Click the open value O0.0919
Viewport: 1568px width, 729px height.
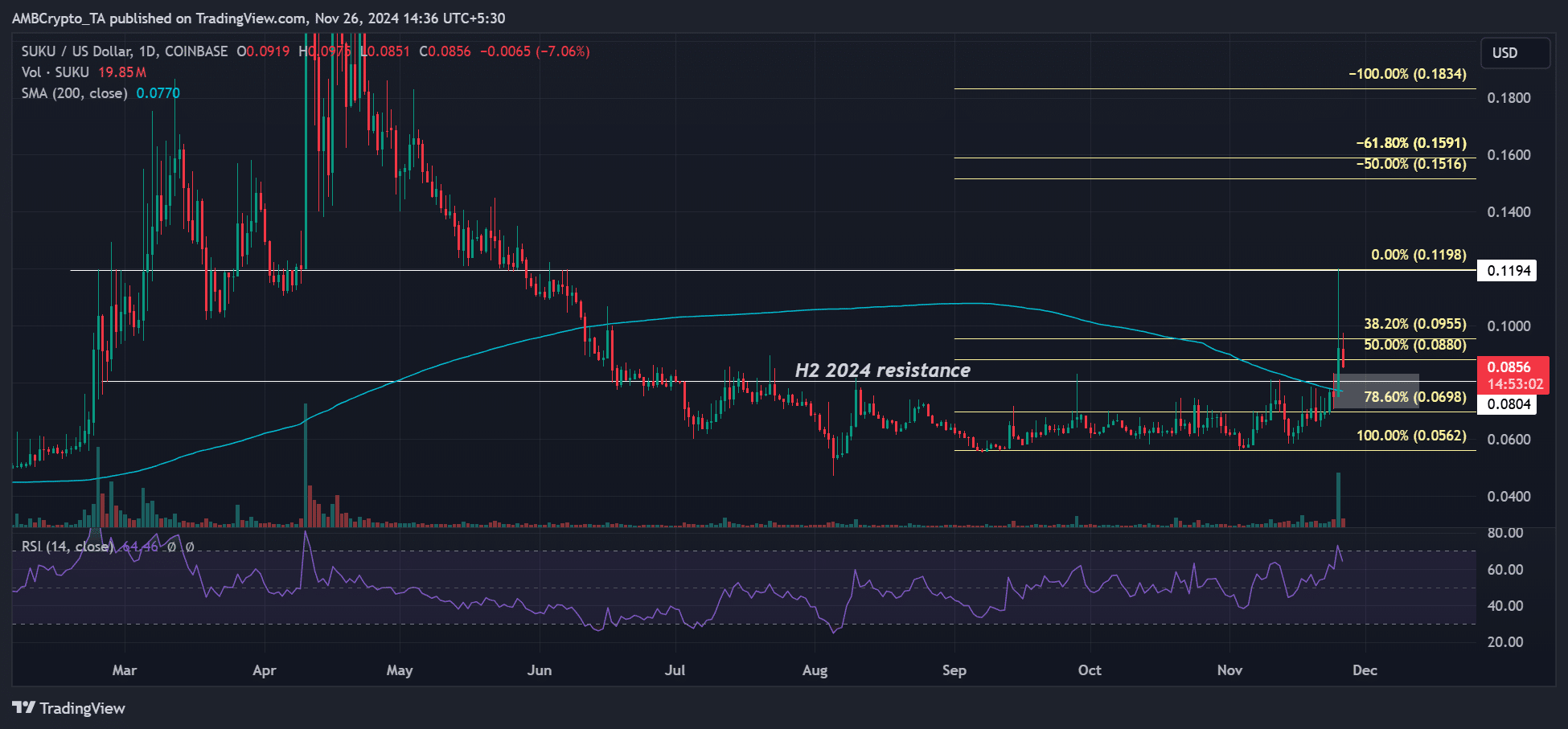coord(263,51)
